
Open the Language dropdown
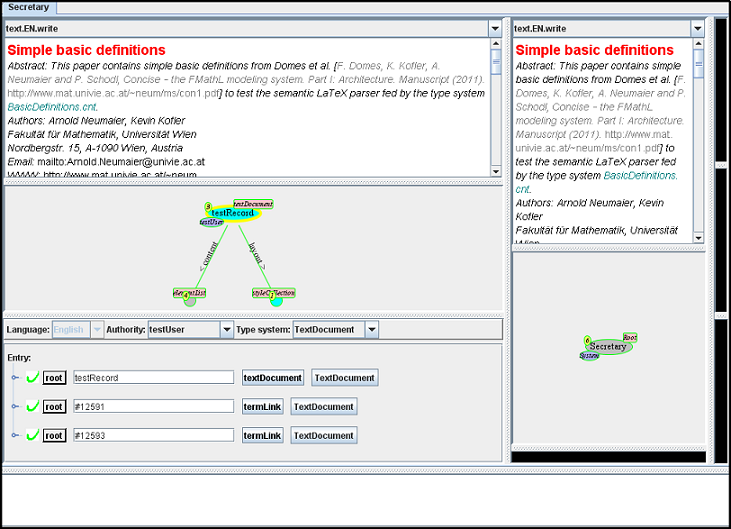(97, 330)
